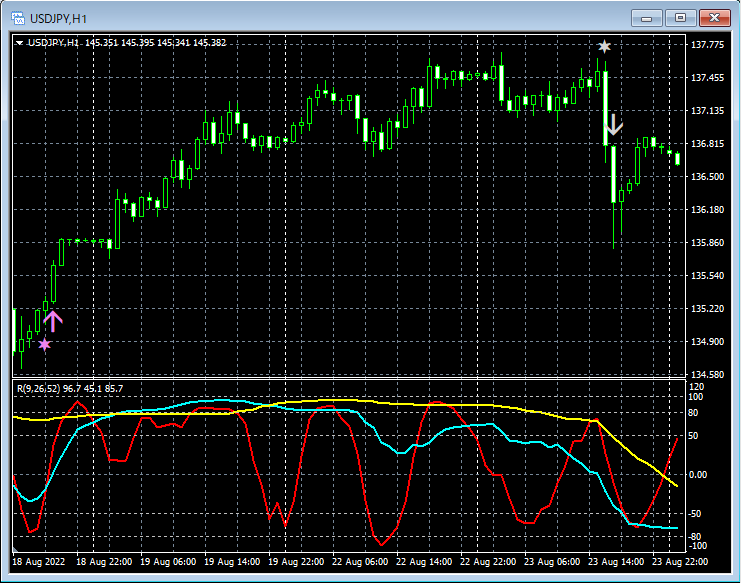Click the 137.775 price axis label
This screenshot has height=583, width=742.
tap(707, 45)
